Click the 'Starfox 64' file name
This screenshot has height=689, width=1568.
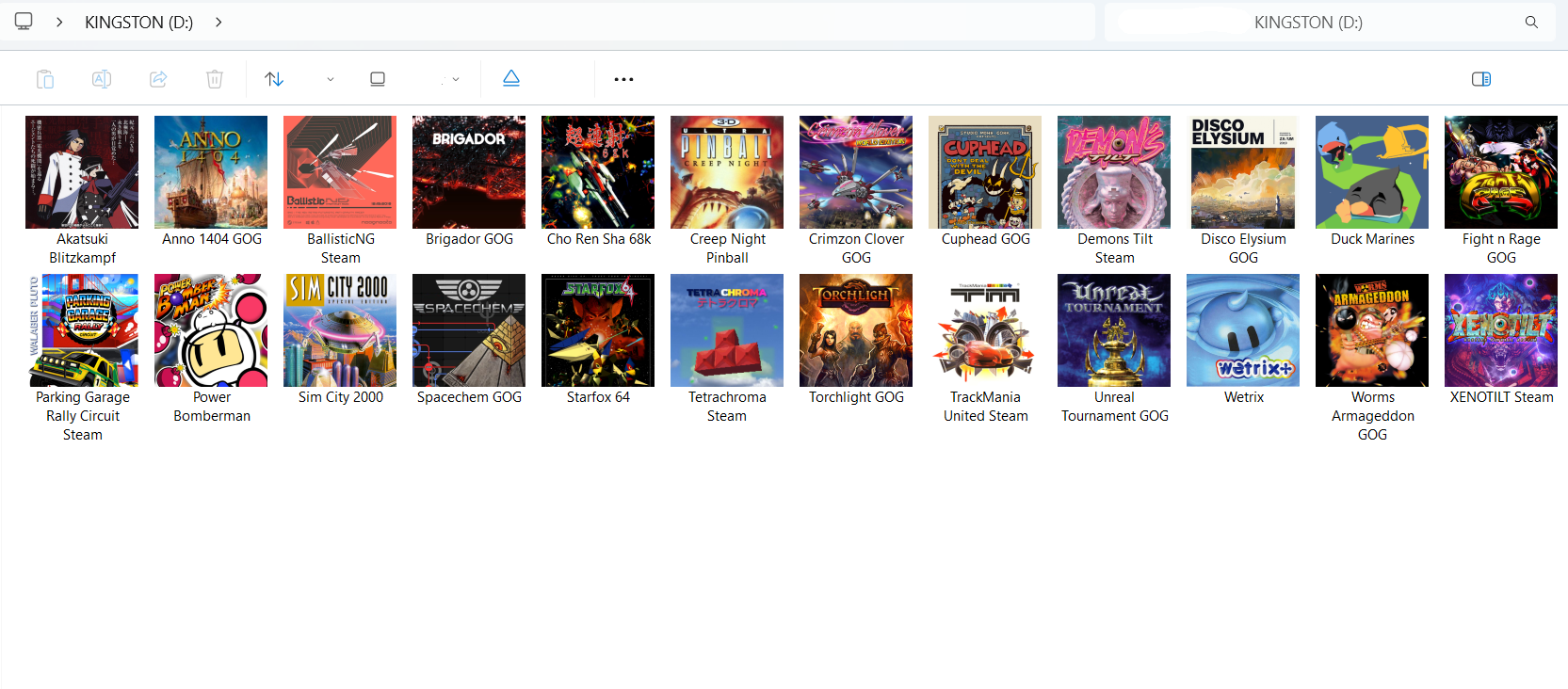point(598,397)
